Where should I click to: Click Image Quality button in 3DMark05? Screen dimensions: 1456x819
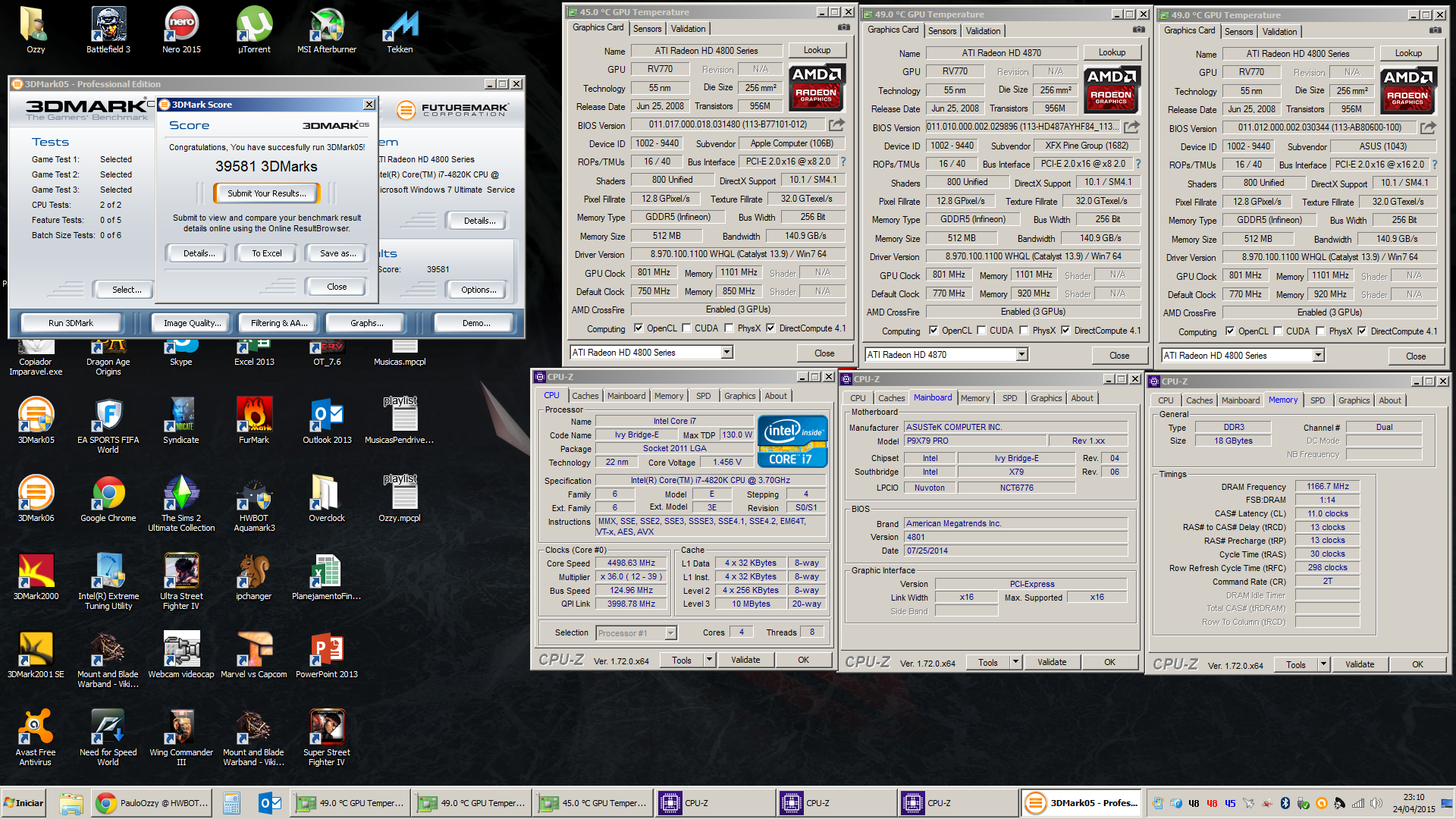pyautogui.click(x=193, y=323)
